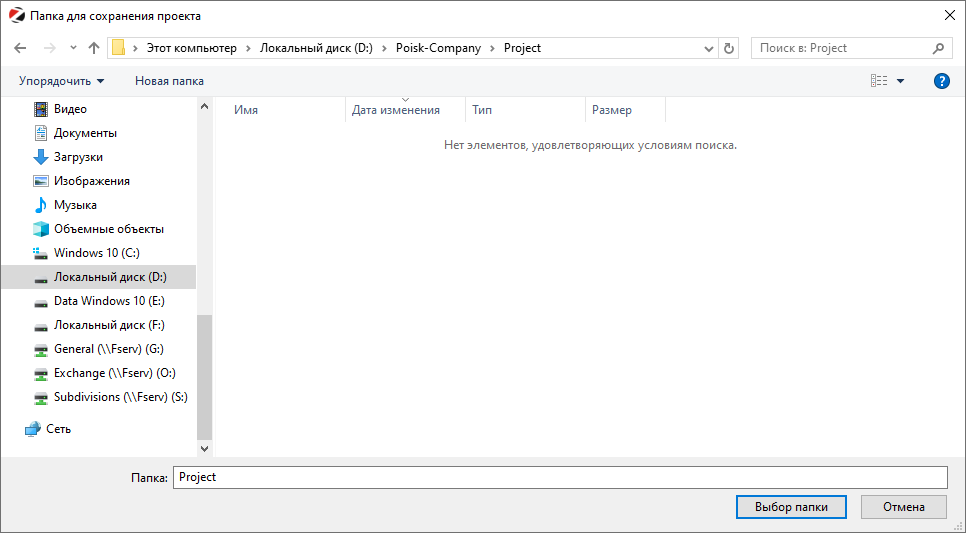Image resolution: width=966 pixels, height=533 pixels.
Task: Open the General (\\Fserv) (G:) network drive
Action: [108, 349]
